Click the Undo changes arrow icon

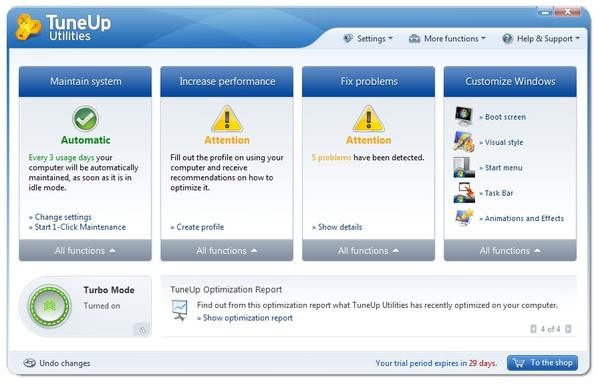point(29,363)
